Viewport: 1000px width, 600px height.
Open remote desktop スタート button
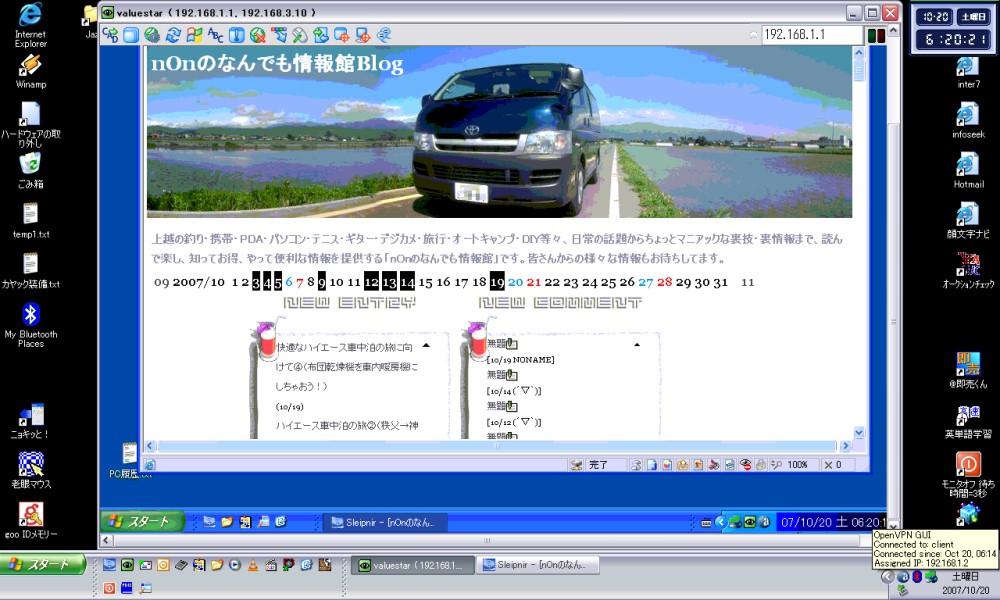(x=142, y=521)
